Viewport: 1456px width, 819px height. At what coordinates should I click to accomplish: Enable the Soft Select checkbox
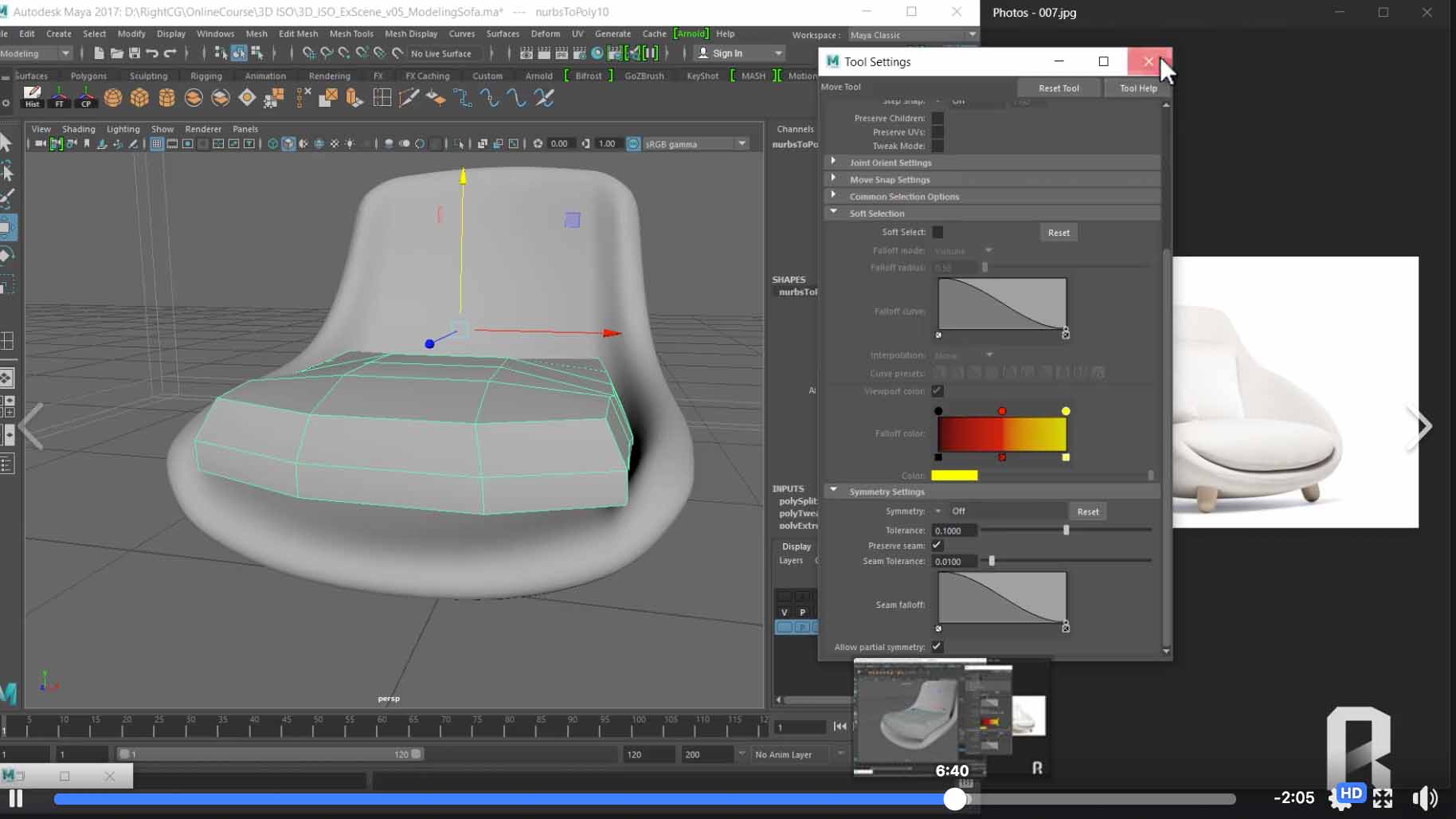[x=937, y=232]
